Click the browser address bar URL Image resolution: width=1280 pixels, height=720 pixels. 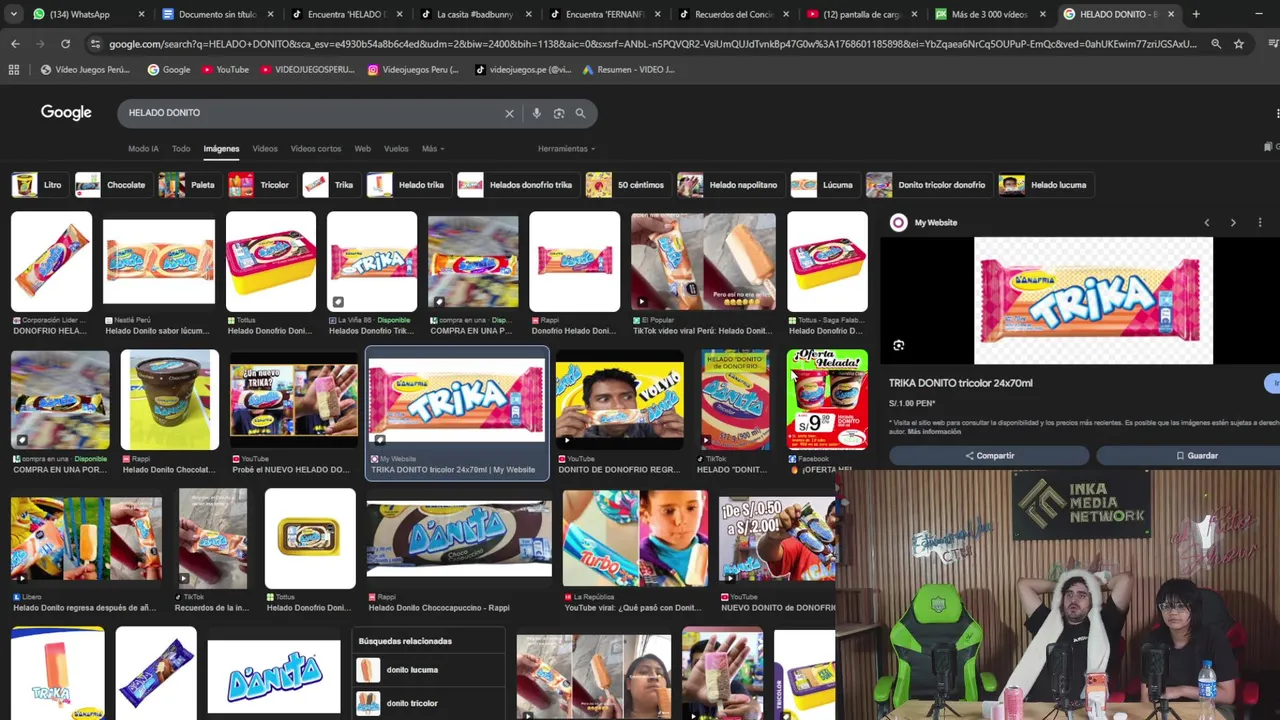652,44
